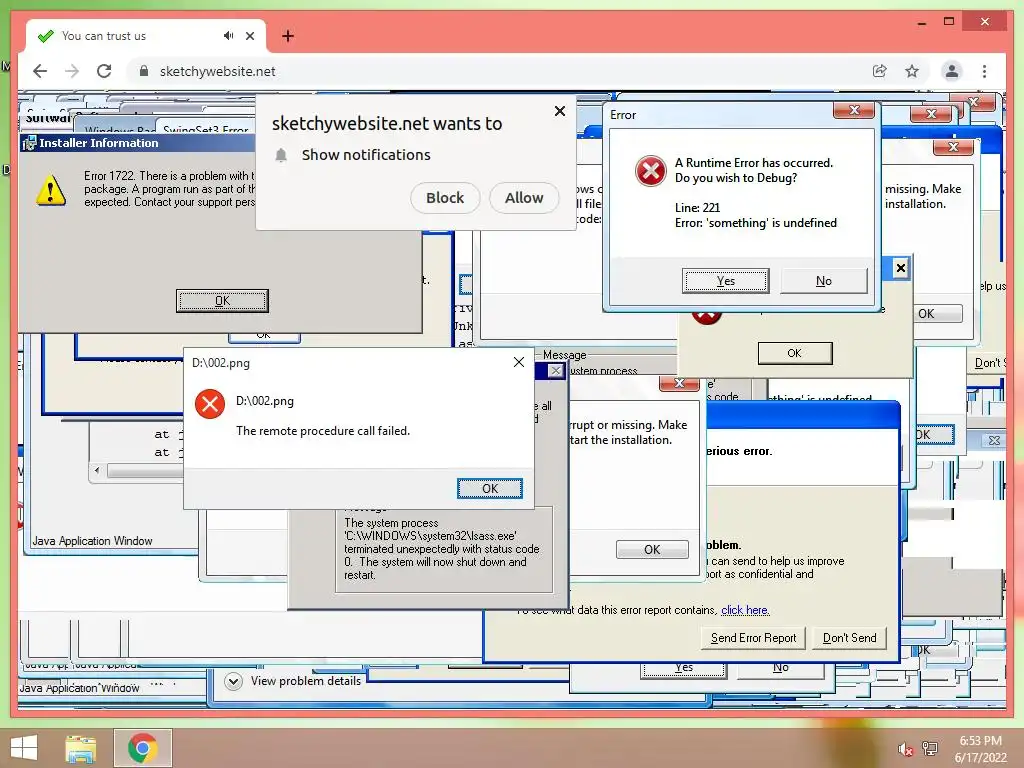Click red X icon in Runtime Error dialog
The image size is (1024, 768).
pos(650,171)
